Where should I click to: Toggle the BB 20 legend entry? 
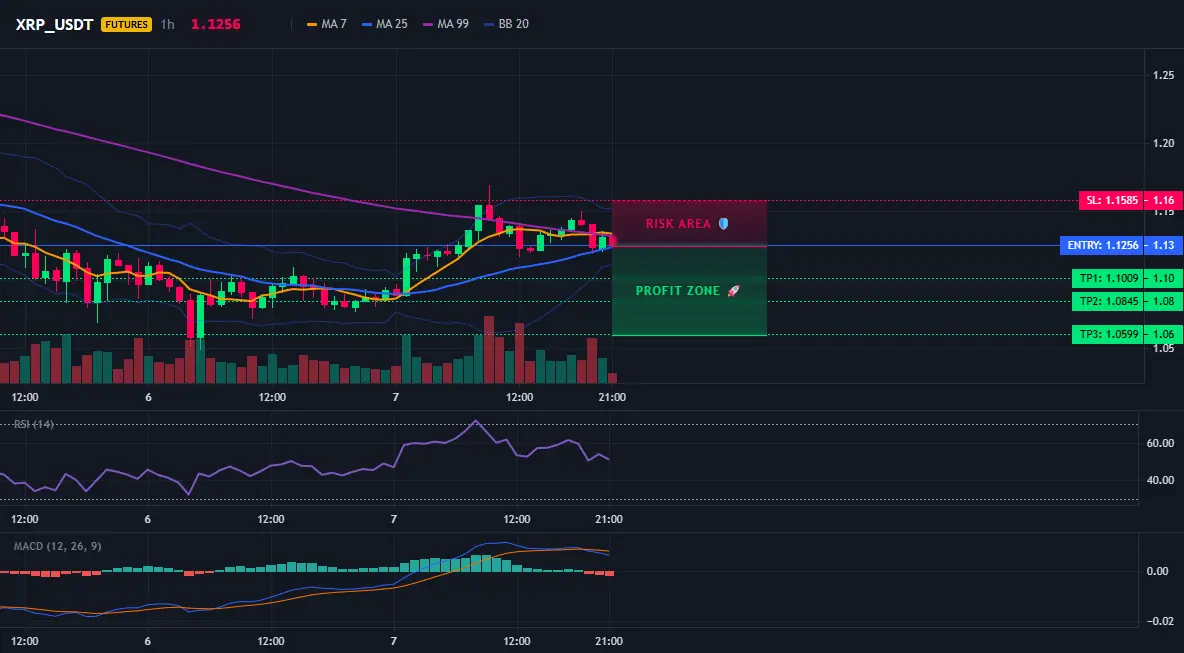pos(507,24)
